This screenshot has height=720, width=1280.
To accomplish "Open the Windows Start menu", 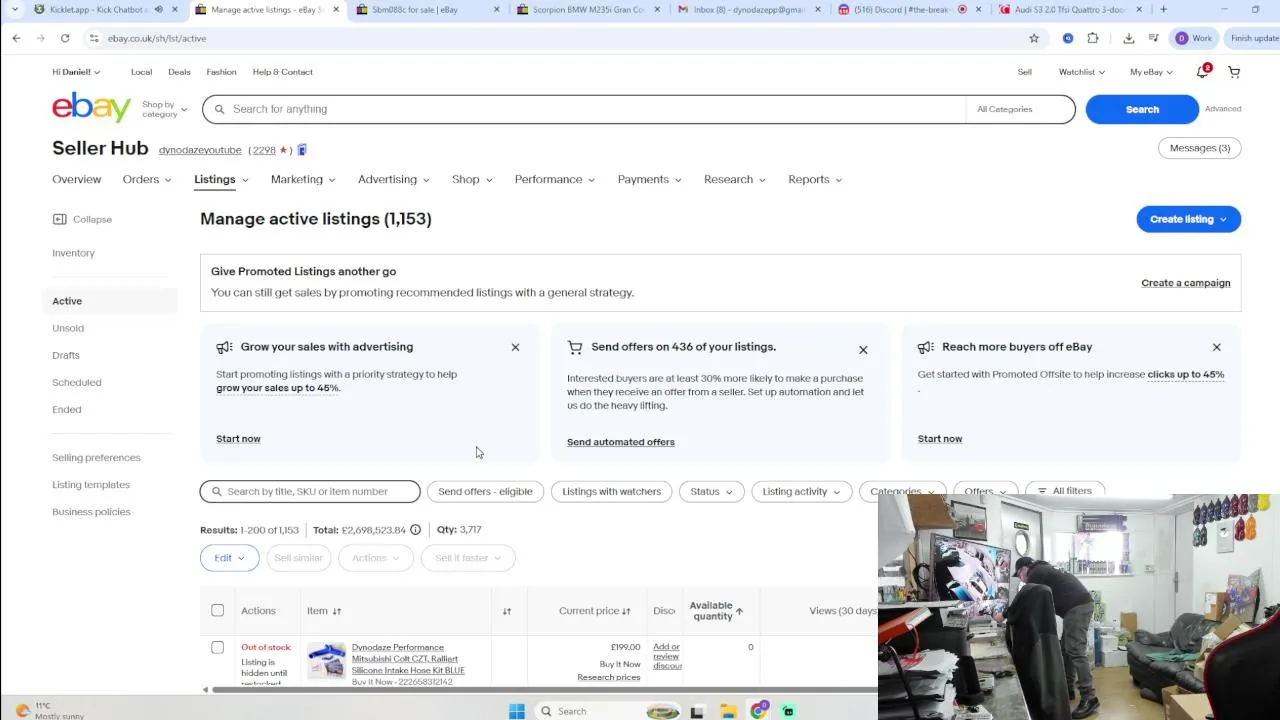I will (516, 711).
